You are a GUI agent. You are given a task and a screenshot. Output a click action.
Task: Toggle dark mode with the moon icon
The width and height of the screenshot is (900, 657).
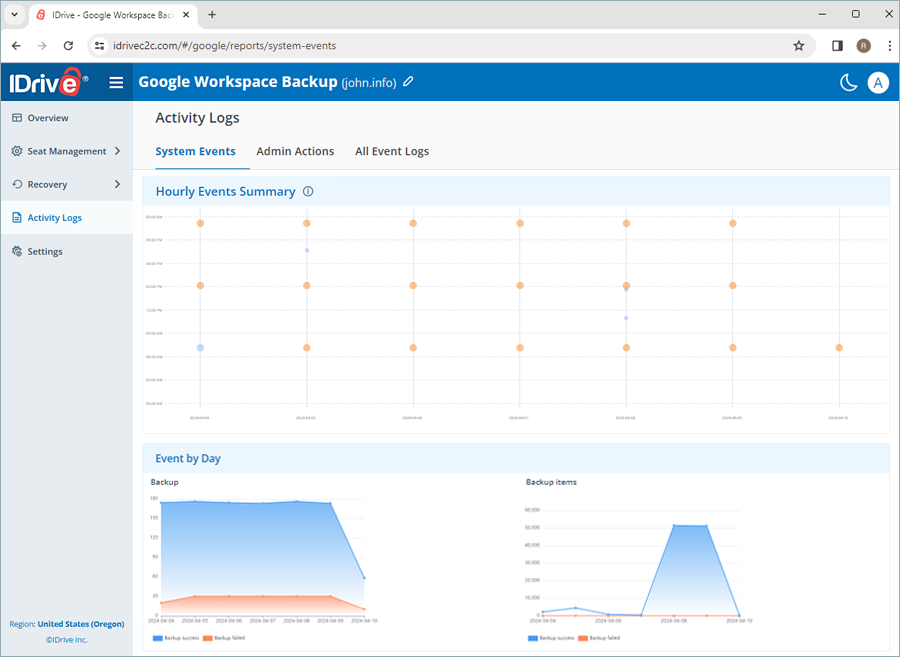tap(848, 83)
